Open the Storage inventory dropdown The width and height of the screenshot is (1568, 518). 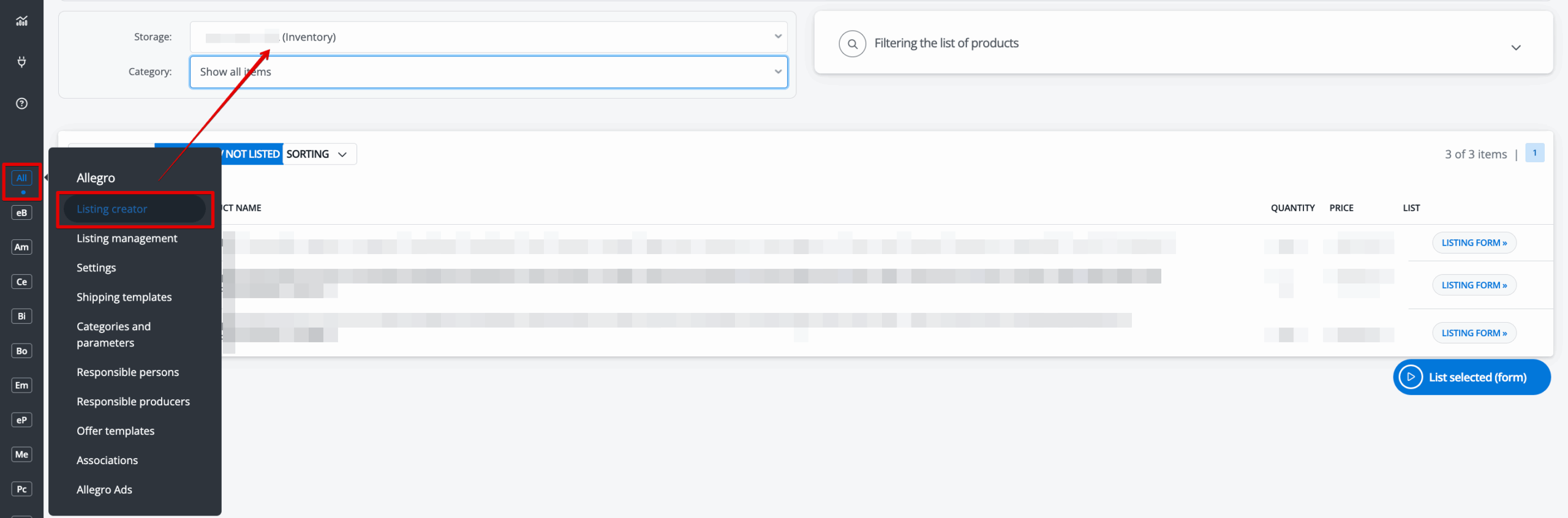[488, 37]
